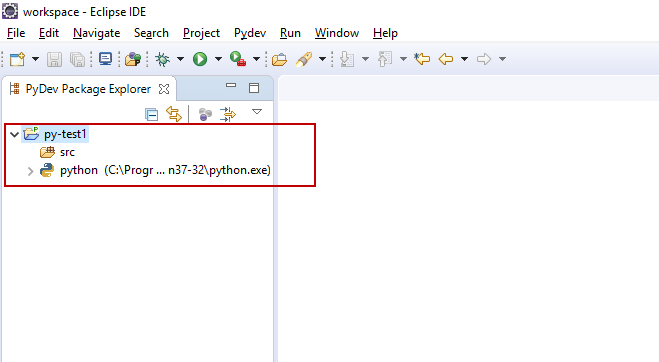Open the Project menu

pyautogui.click(x=201, y=33)
